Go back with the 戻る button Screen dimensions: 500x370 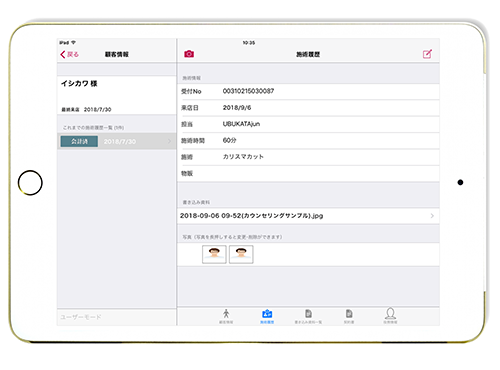tap(69, 54)
